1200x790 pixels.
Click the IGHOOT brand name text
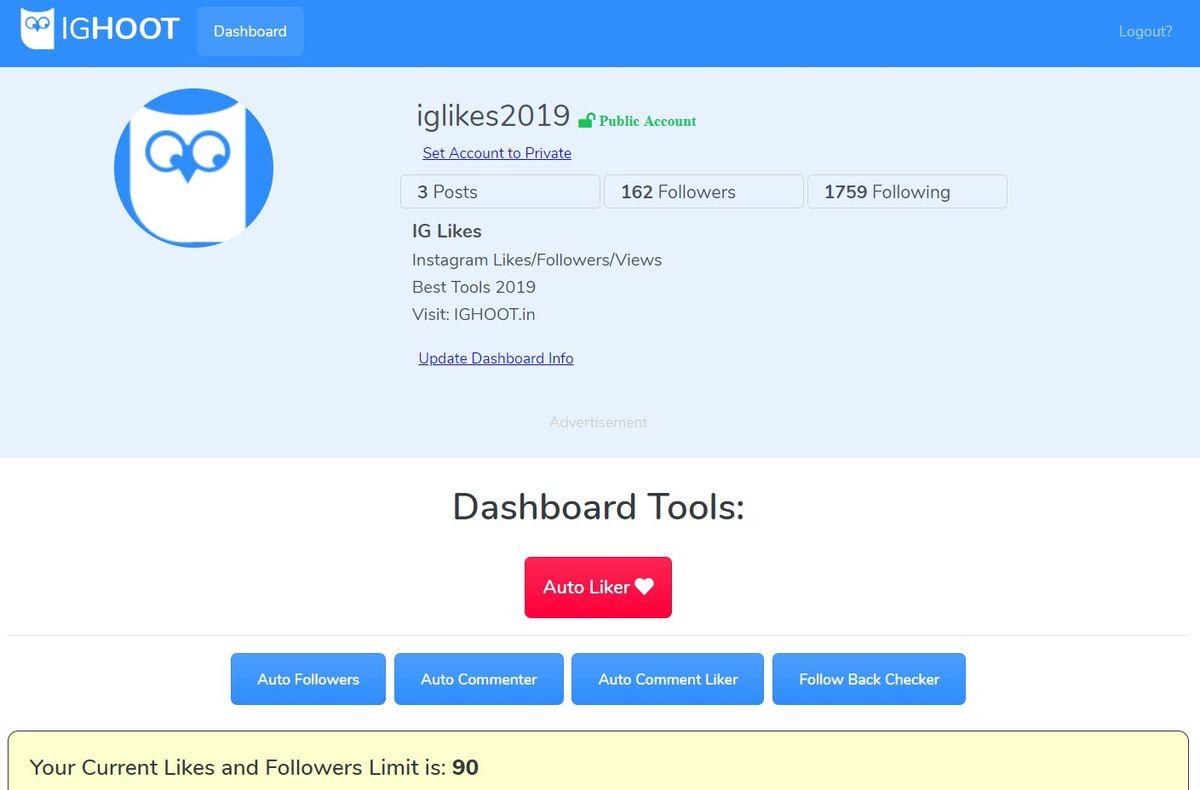120,29
